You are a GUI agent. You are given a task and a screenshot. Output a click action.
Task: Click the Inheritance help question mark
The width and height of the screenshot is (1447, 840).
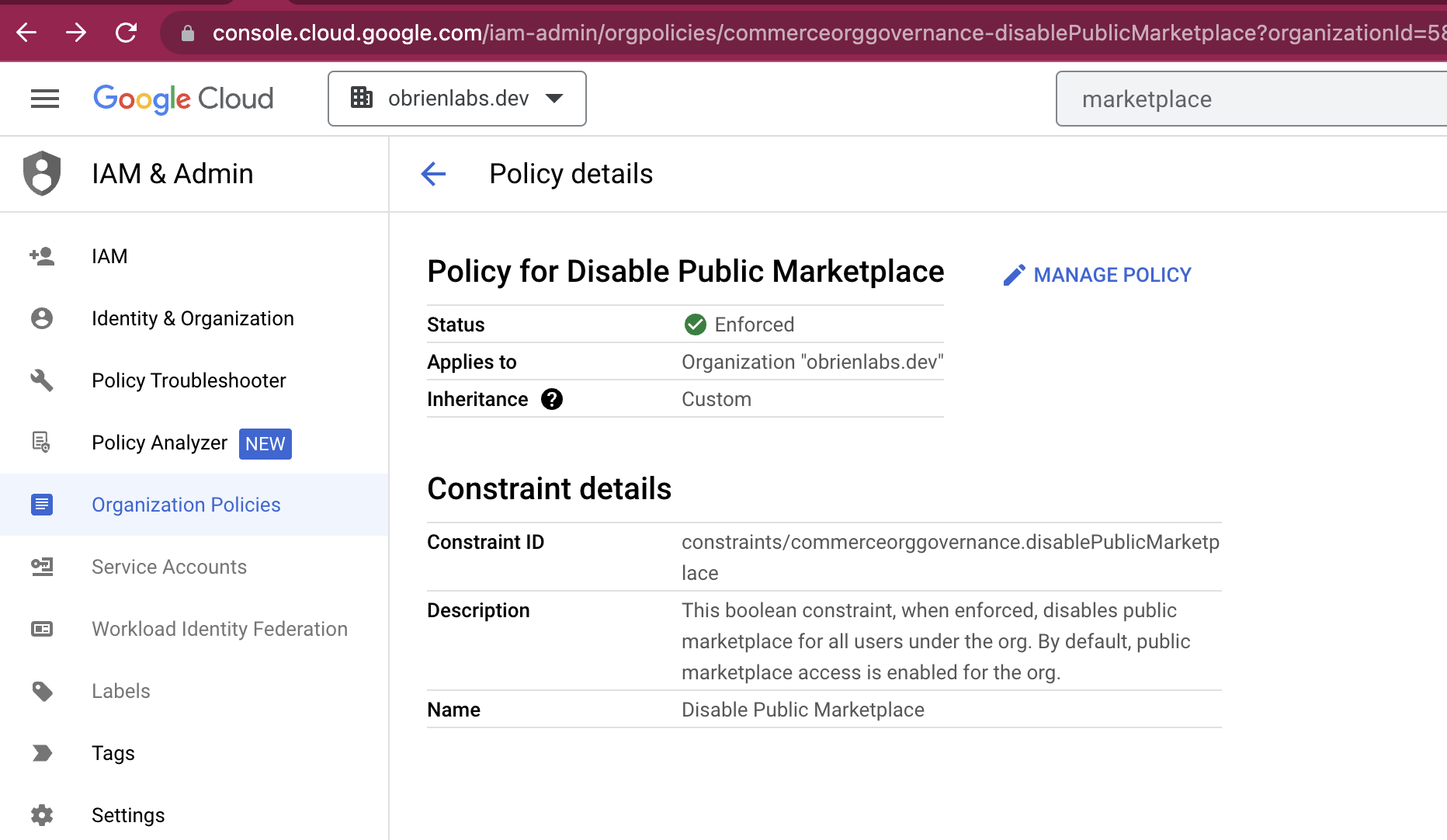coord(551,399)
